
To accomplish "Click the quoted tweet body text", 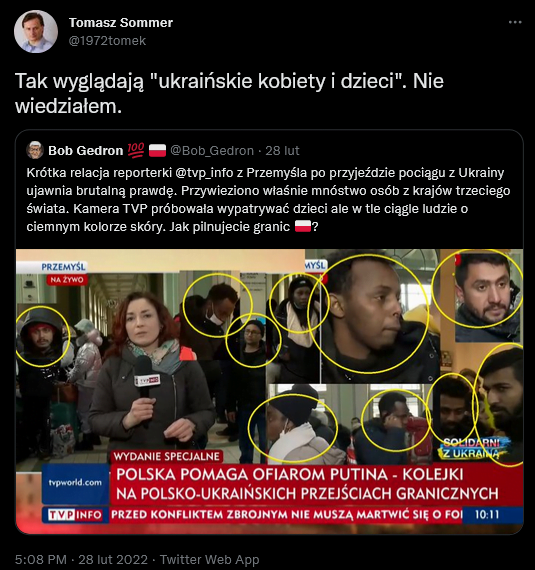I will [x=268, y=200].
